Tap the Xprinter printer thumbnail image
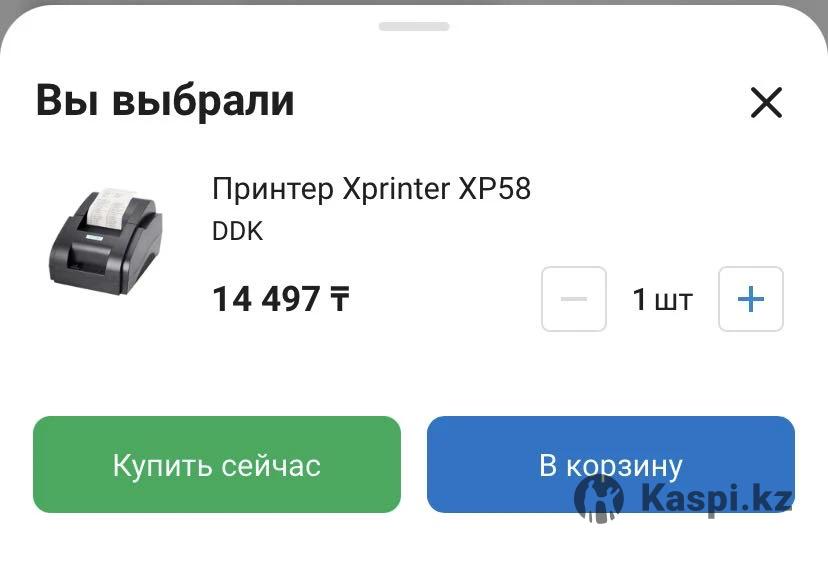The width and height of the screenshot is (828, 563). (x=106, y=242)
